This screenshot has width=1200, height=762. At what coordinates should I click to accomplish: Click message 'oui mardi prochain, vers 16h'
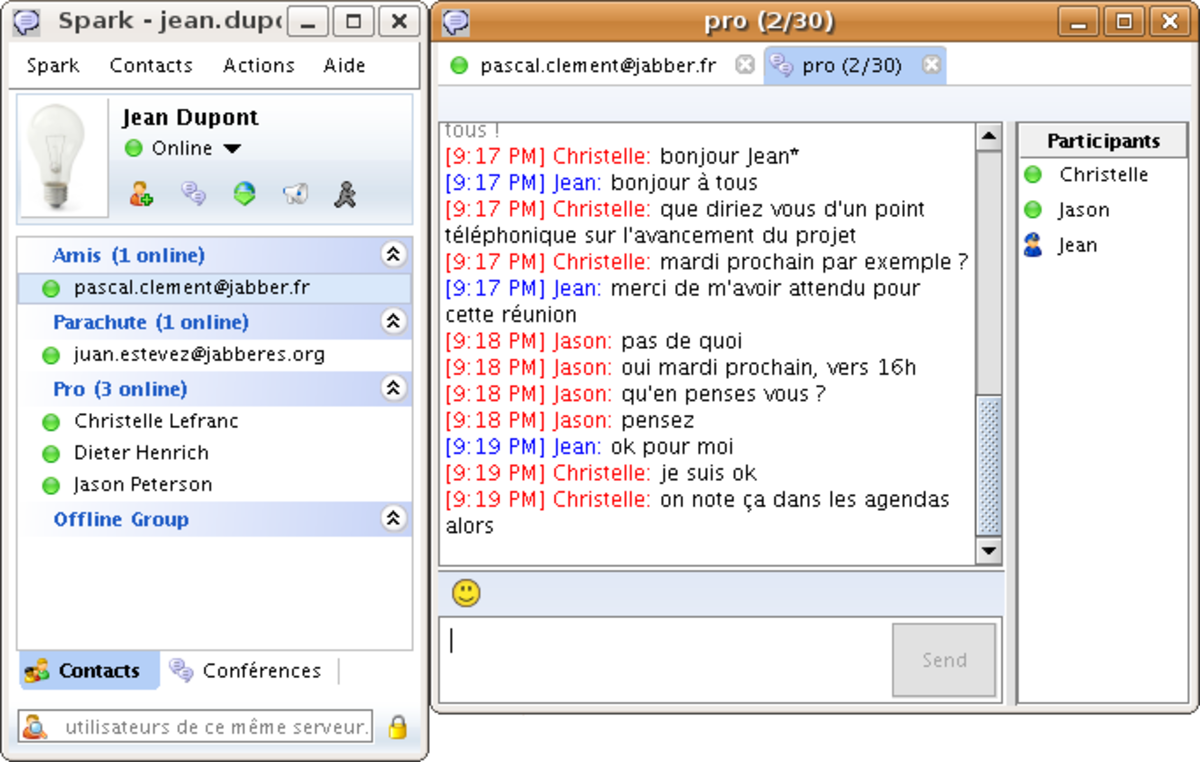tap(768, 368)
